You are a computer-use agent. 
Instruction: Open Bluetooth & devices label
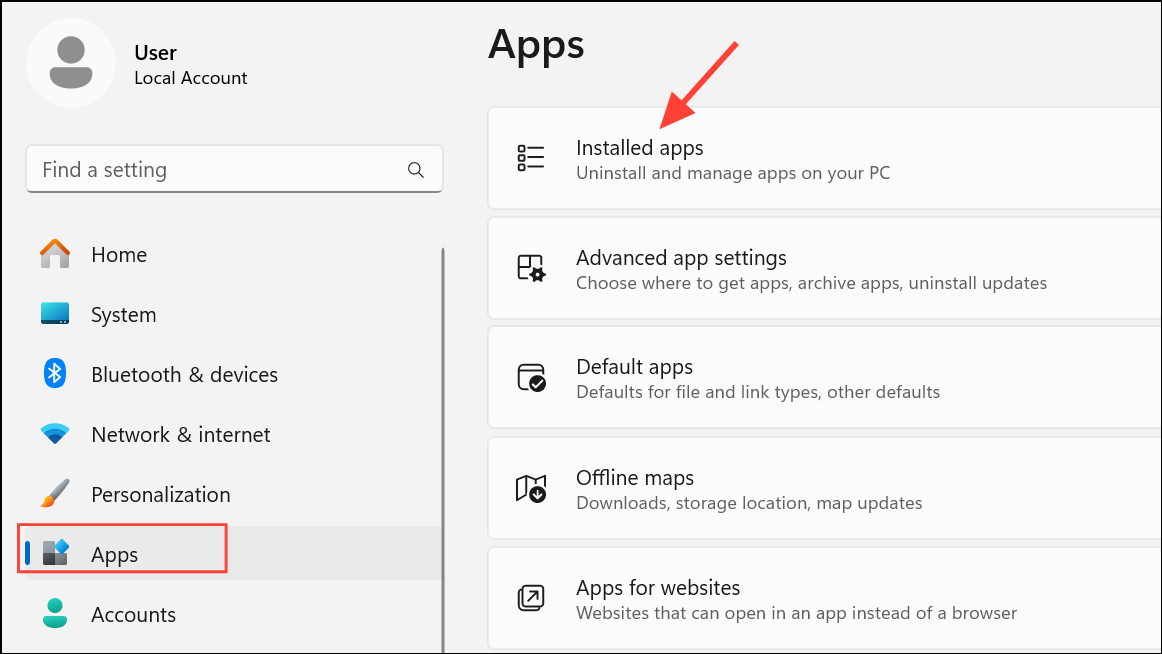point(185,375)
